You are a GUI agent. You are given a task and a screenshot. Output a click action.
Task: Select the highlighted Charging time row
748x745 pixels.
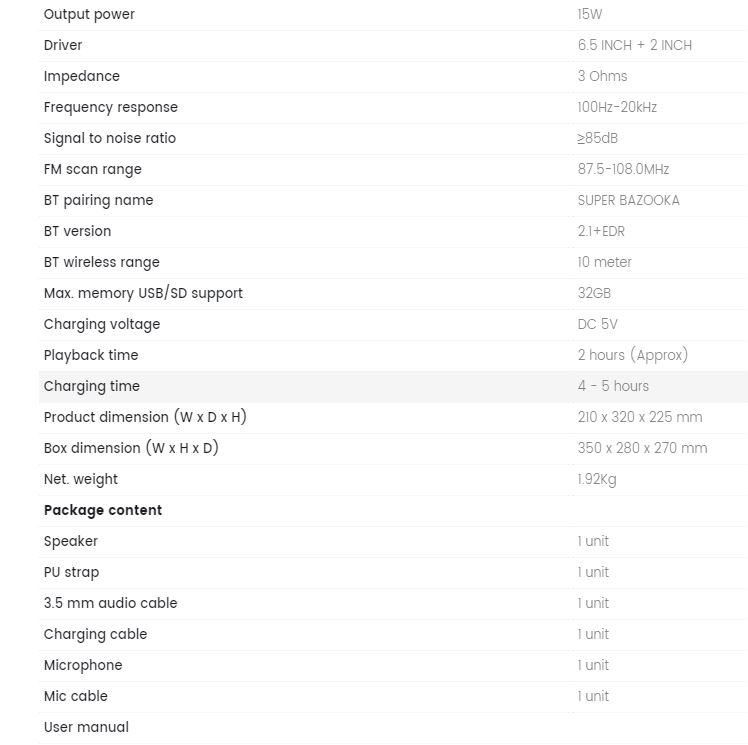(393, 386)
